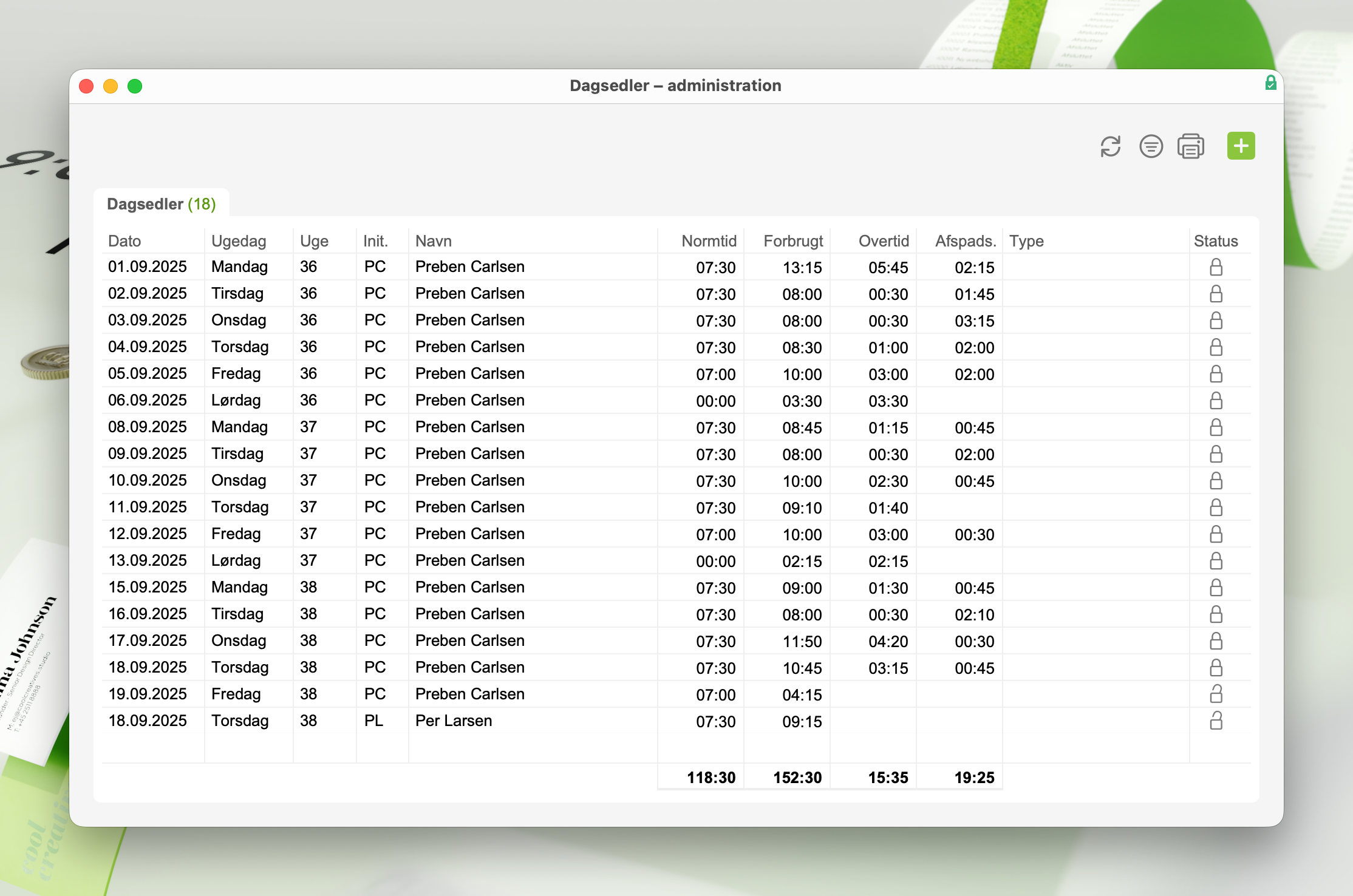This screenshot has width=1353, height=896.
Task: Click the print icon
Action: [x=1190, y=146]
